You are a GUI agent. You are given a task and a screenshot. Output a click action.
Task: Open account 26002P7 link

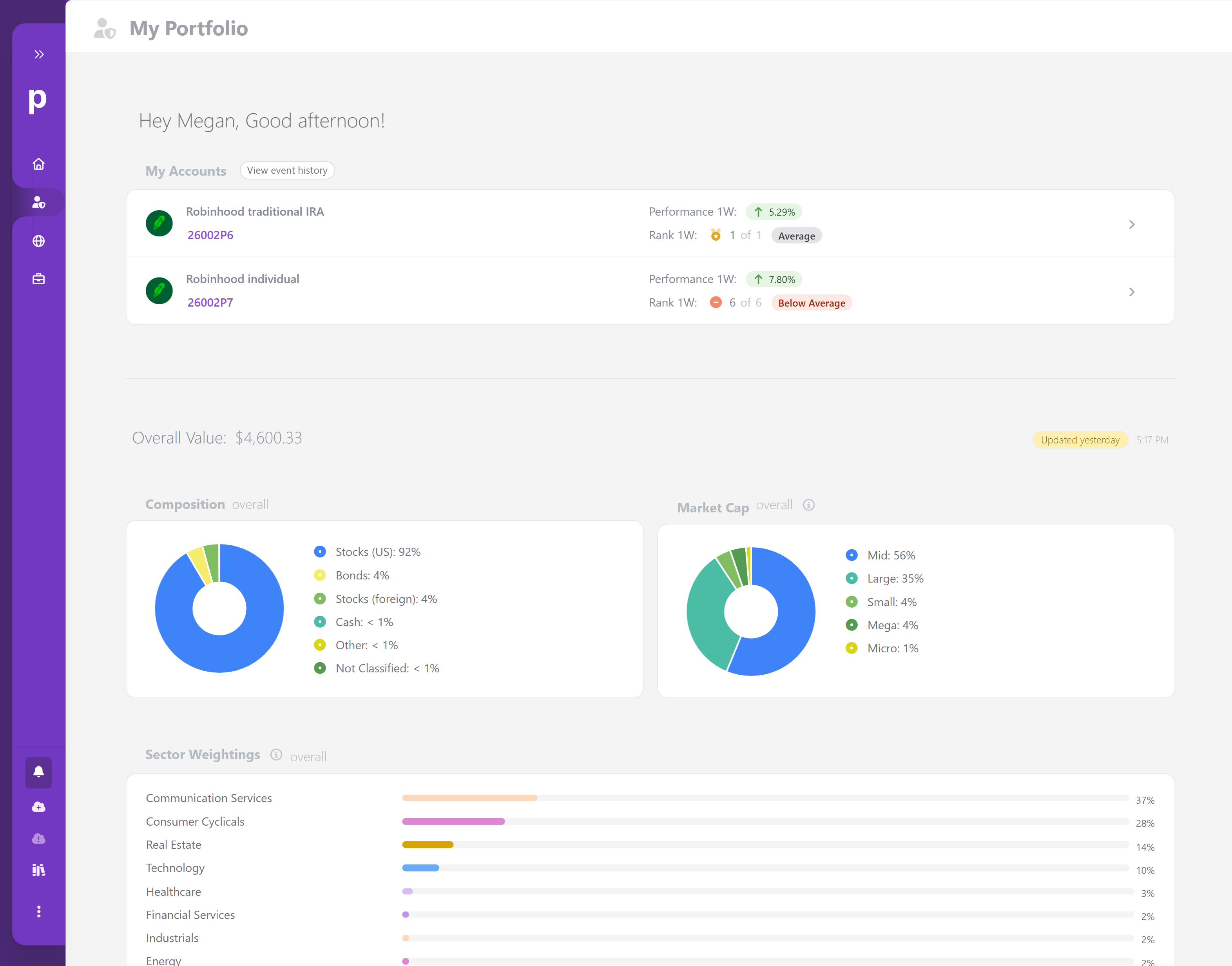point(210,302)
